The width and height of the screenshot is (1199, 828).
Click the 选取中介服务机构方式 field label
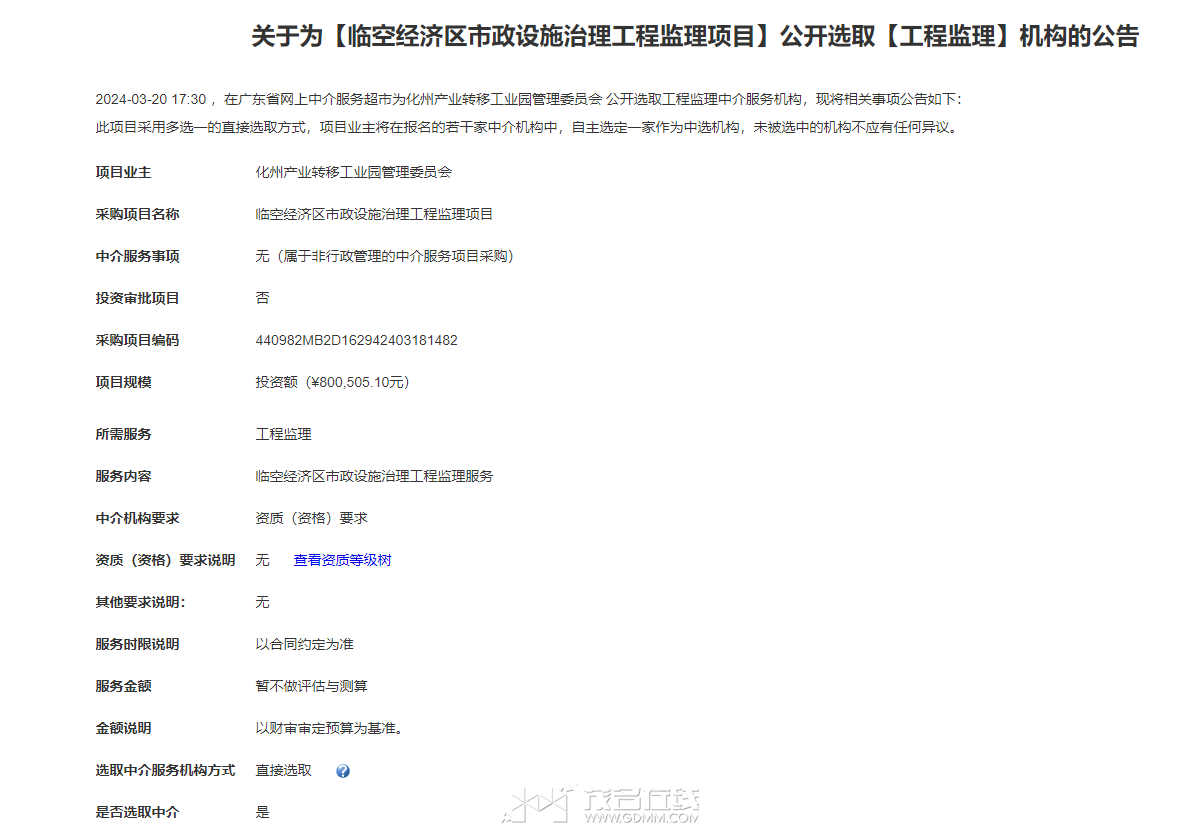[165, 771]
